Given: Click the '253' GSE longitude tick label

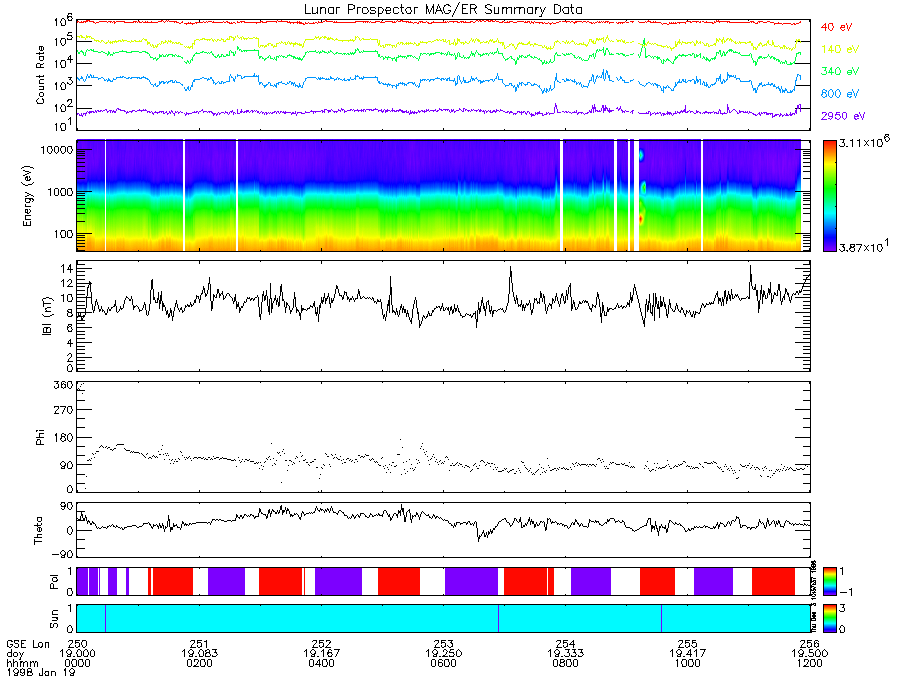Looking at the screenshot, I should point(443,644).
